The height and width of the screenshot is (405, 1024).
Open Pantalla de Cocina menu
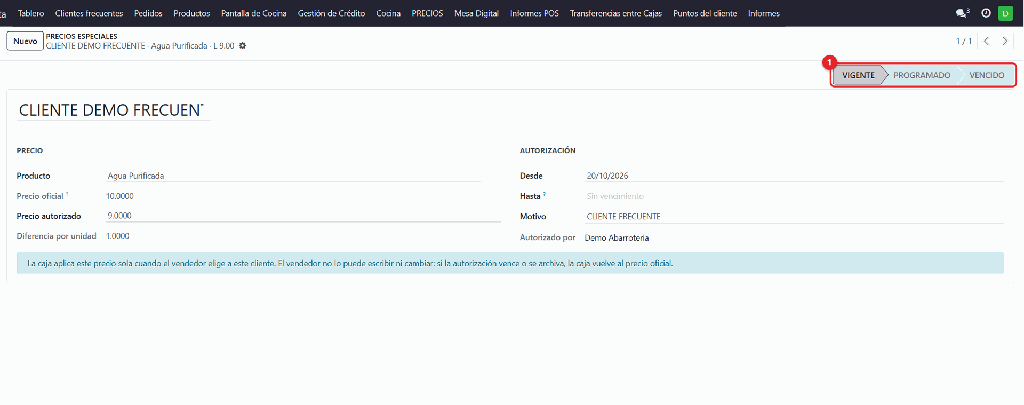click(x=254, y=13)
